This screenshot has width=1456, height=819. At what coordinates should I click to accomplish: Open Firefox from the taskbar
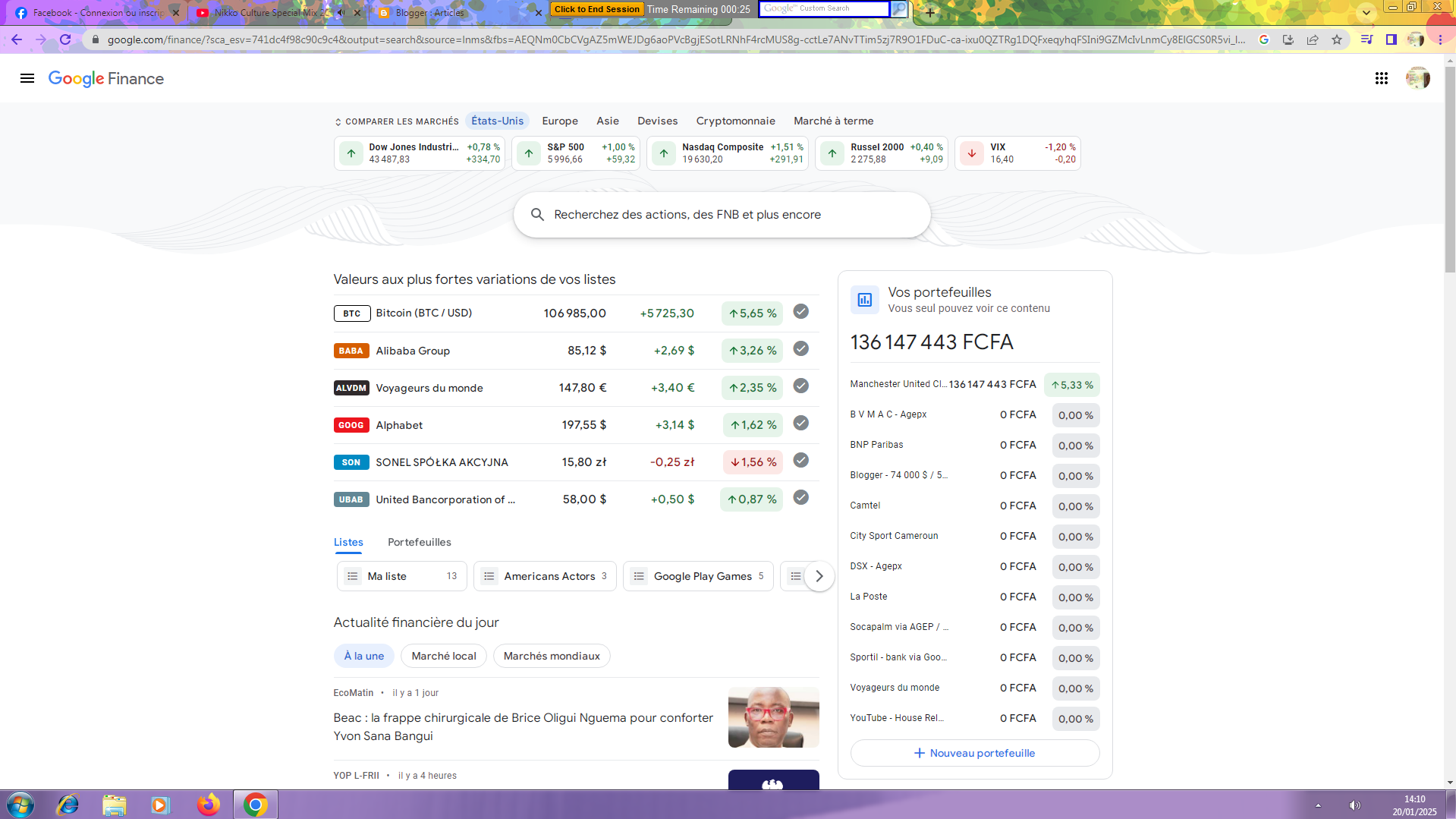coord(208,805)
